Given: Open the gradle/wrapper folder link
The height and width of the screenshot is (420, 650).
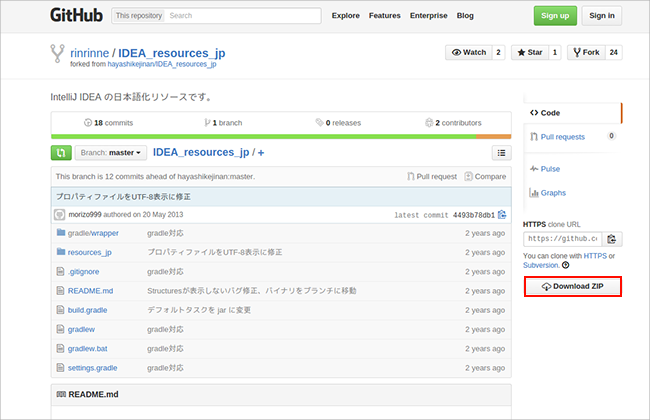Looking at the screenshot, I should point(93,233).
